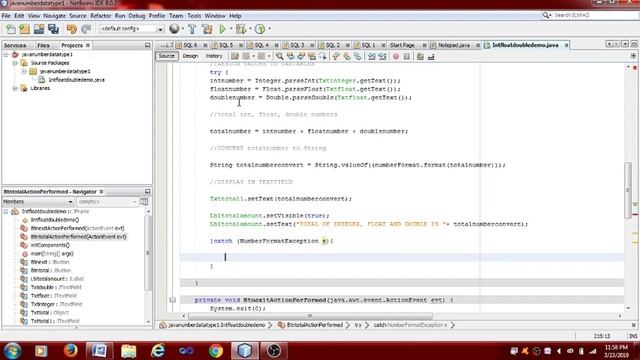640x360 pixels.
Task: Open the File menu
Action: click(6, 16)
